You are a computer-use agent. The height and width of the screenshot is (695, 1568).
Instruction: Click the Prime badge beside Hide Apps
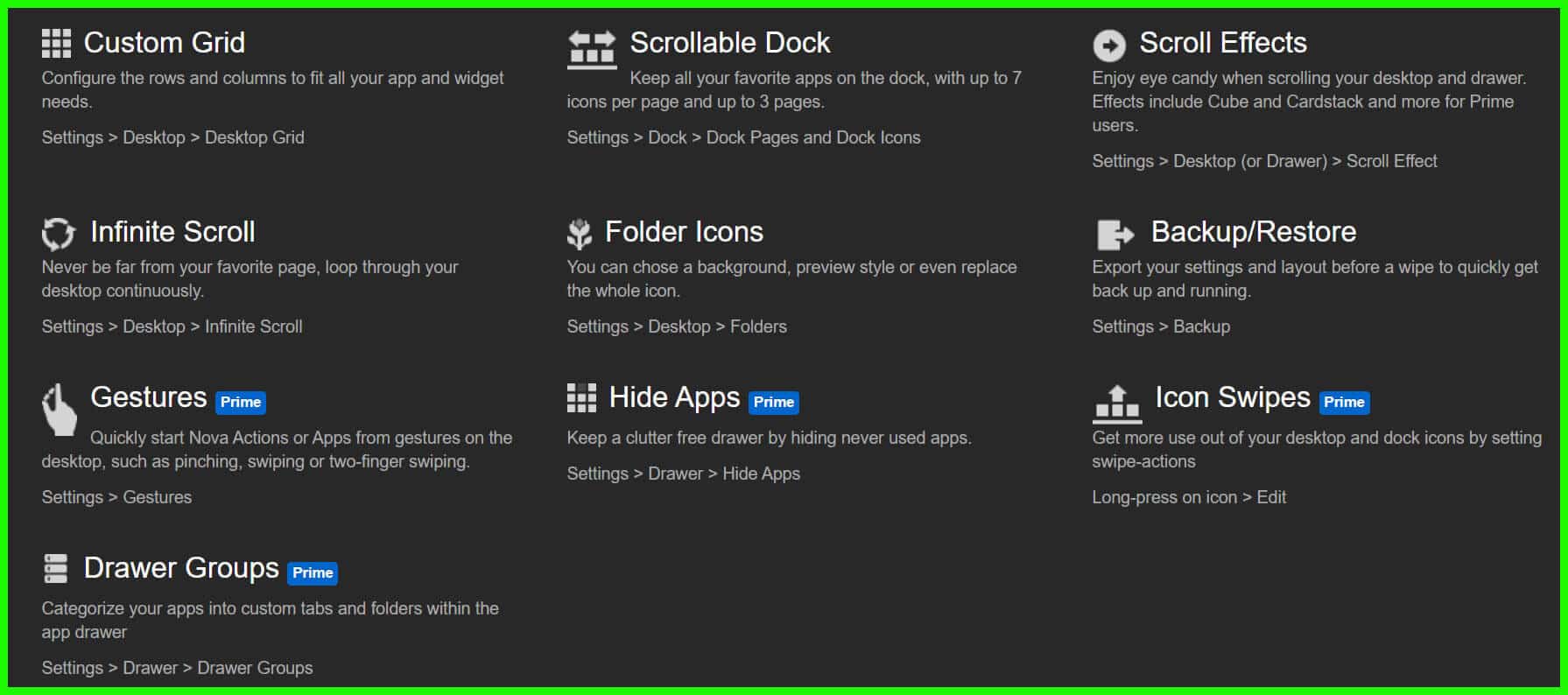(774, 402)
